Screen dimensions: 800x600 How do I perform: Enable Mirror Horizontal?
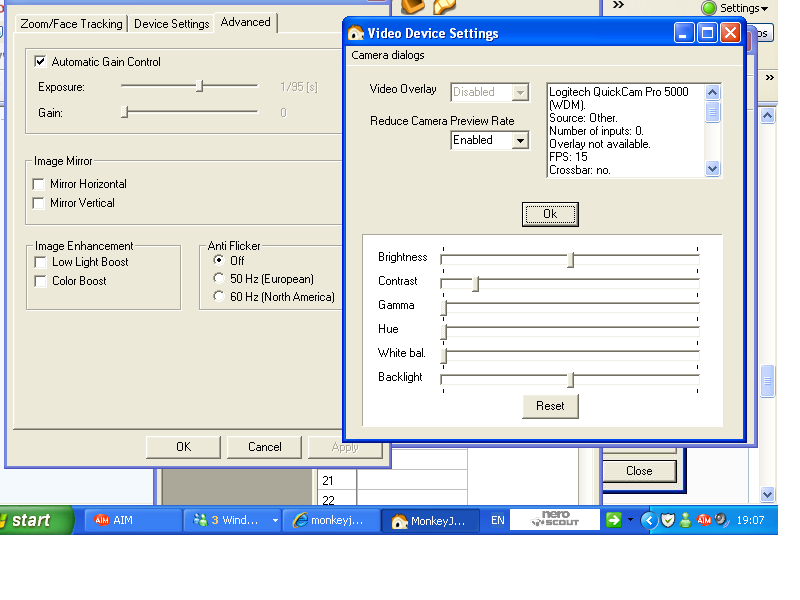point(39,184)
